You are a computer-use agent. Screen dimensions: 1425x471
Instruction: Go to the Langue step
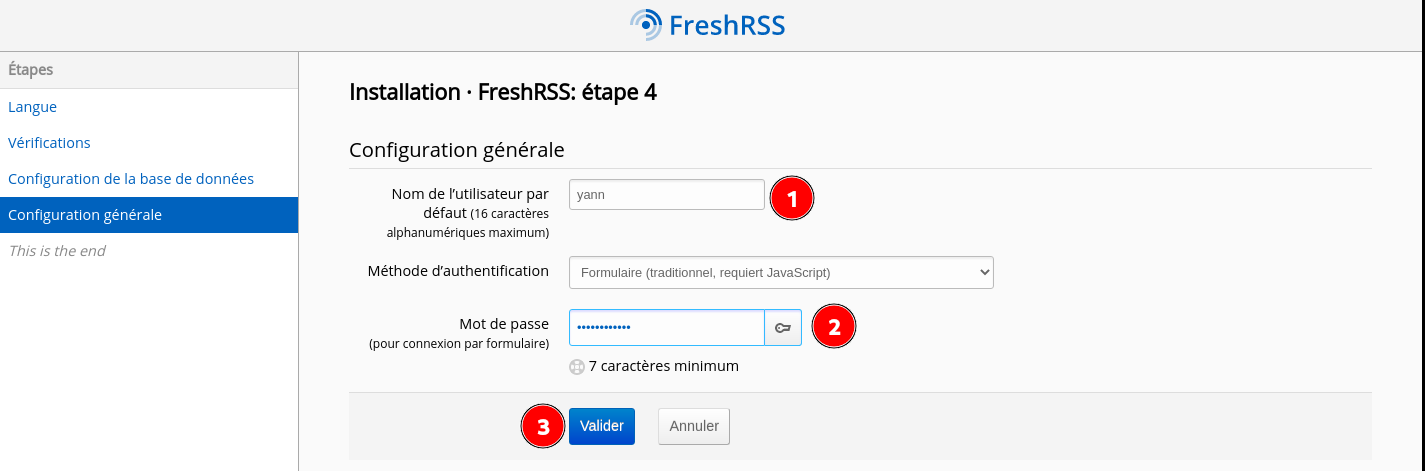point(32,107)
